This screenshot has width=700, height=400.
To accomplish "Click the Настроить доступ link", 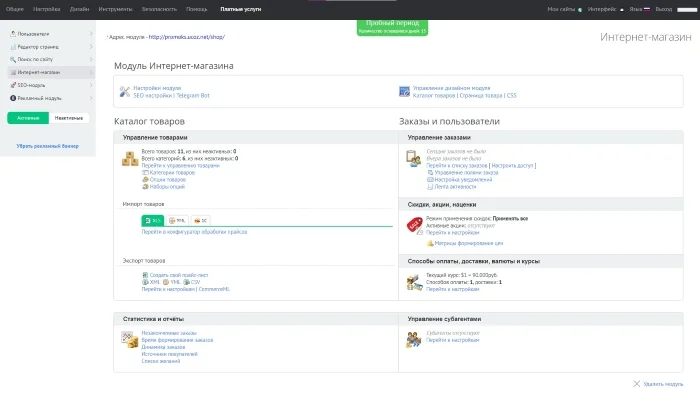I will click(512, 166).
